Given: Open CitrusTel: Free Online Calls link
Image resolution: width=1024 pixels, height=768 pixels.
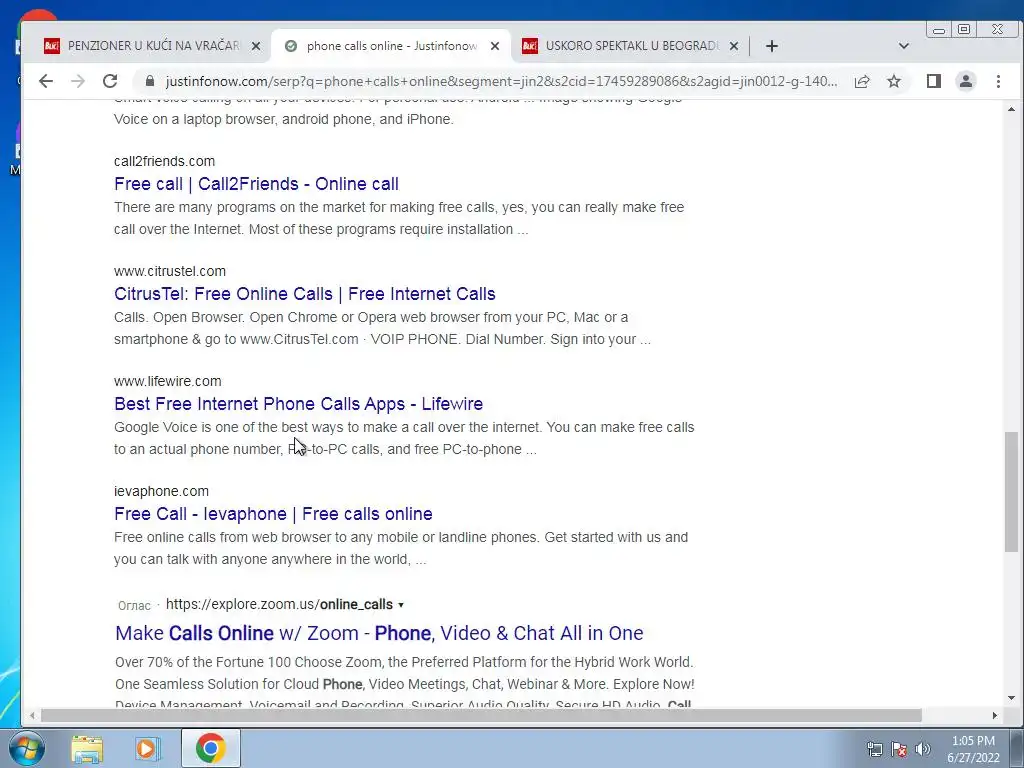Looking at the screenshot, I should coord(304,294).
